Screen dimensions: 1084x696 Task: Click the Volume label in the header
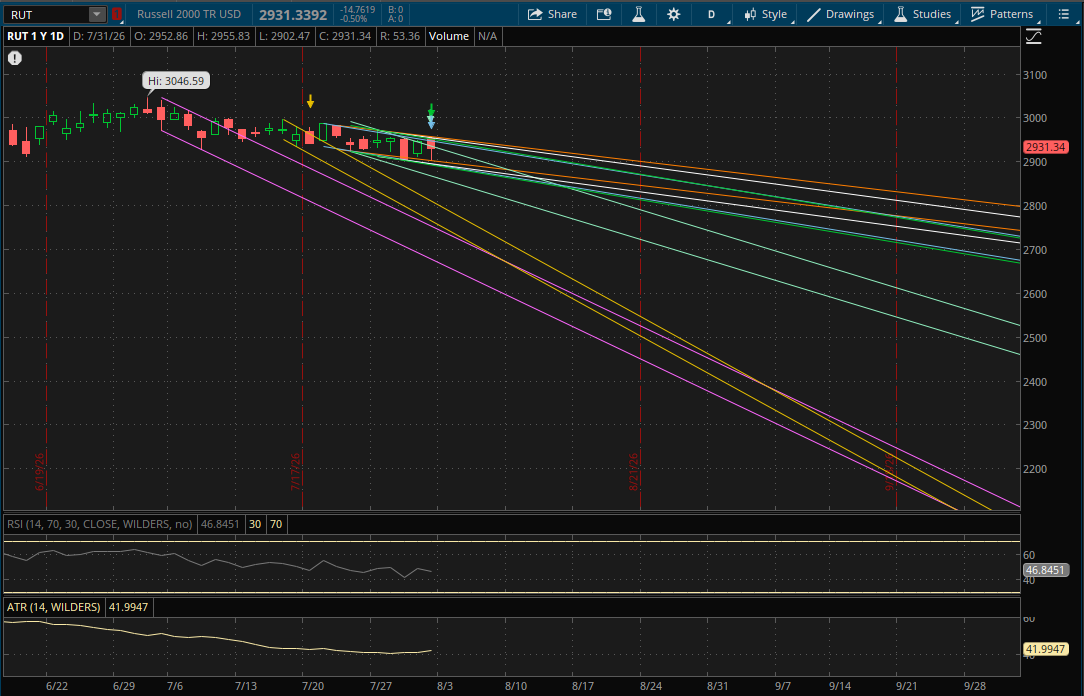(449, 36)
